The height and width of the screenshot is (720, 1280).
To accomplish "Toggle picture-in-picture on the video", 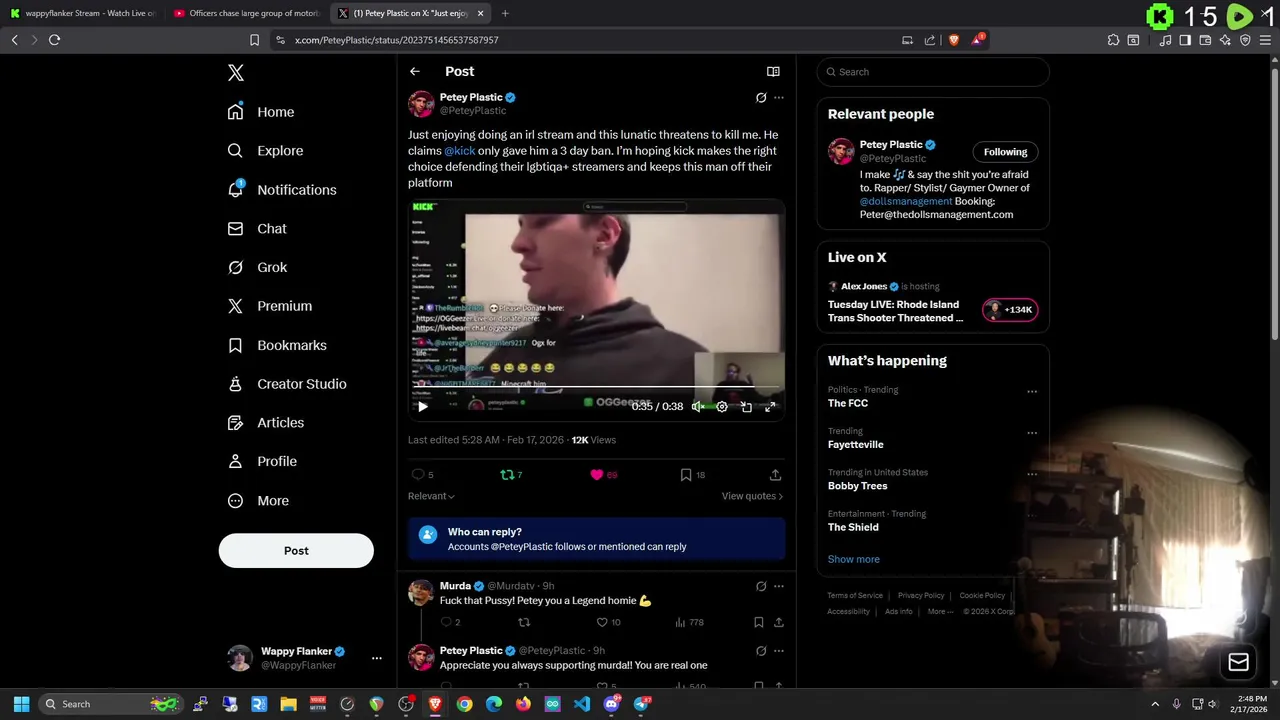I will click(x=746, y=407).
